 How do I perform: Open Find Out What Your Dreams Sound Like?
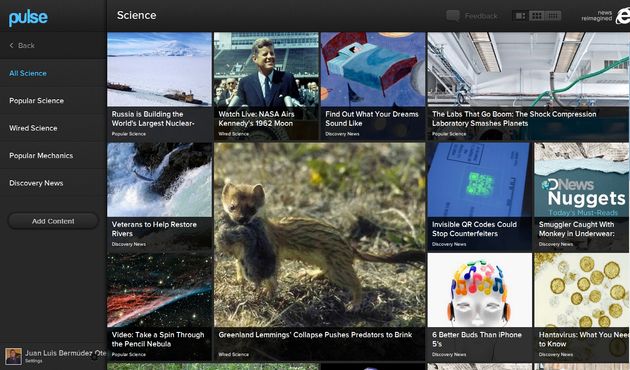373,86
